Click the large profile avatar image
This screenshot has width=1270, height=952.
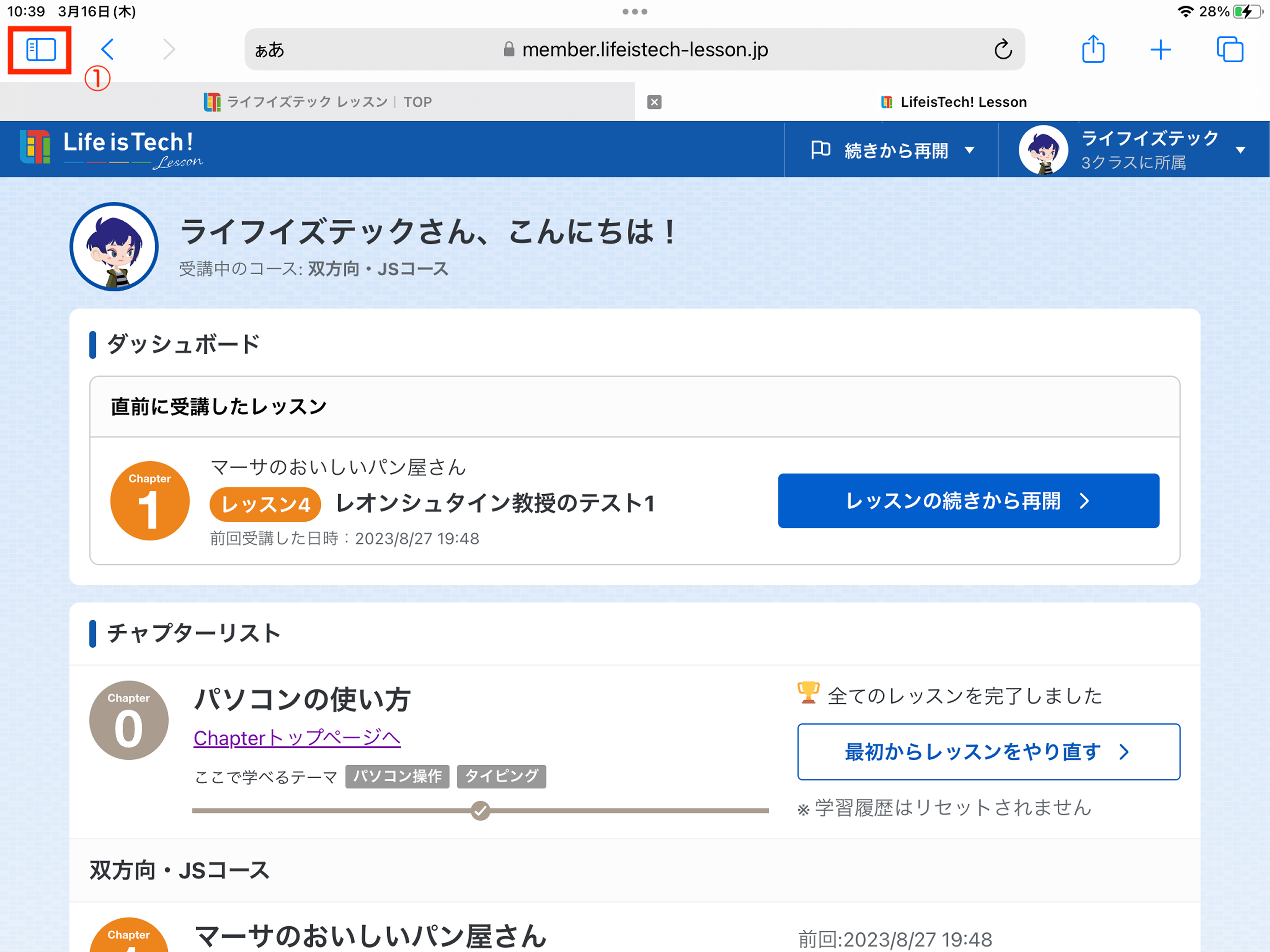point(114,247)
